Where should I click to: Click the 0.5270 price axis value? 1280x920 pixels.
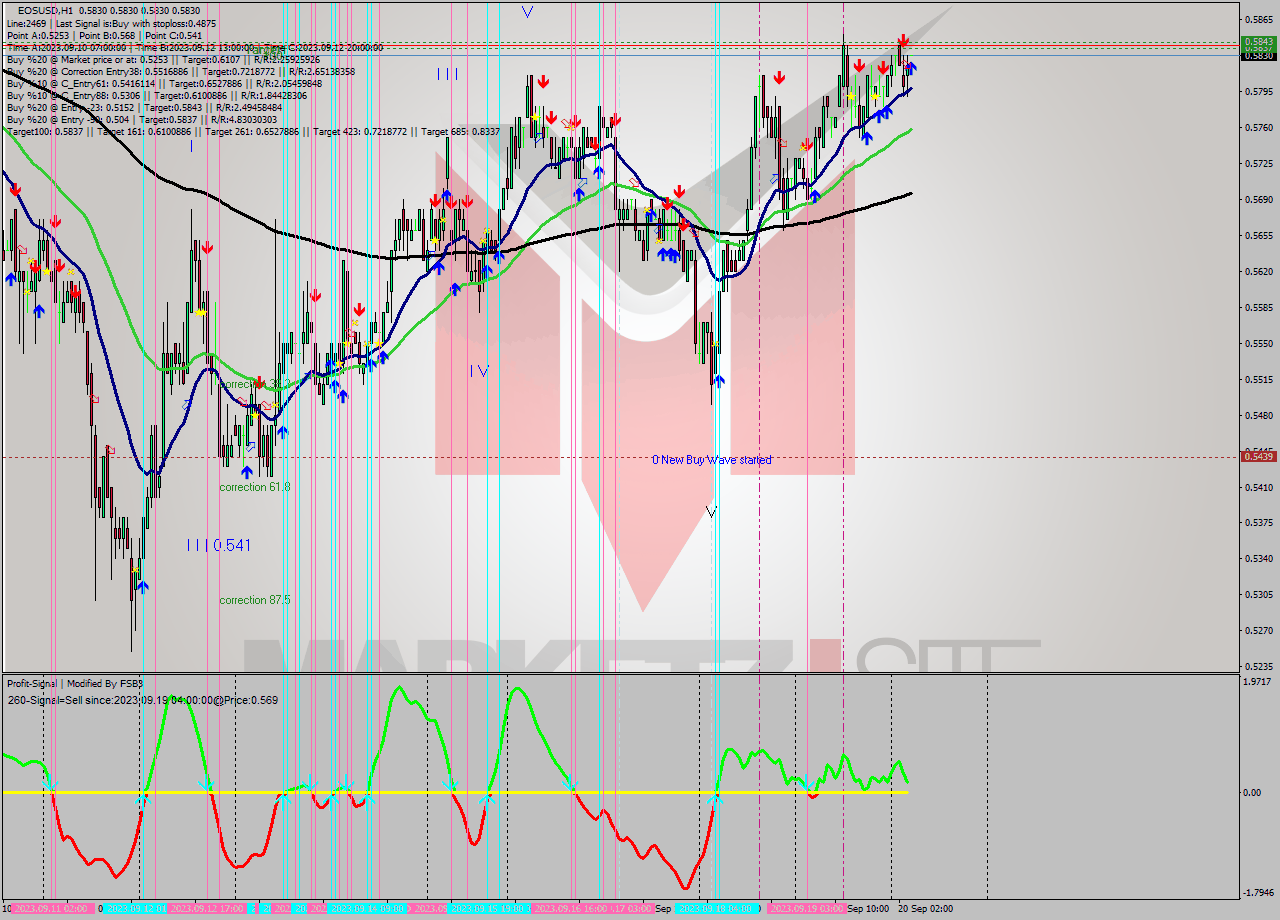pos(1258,631)
